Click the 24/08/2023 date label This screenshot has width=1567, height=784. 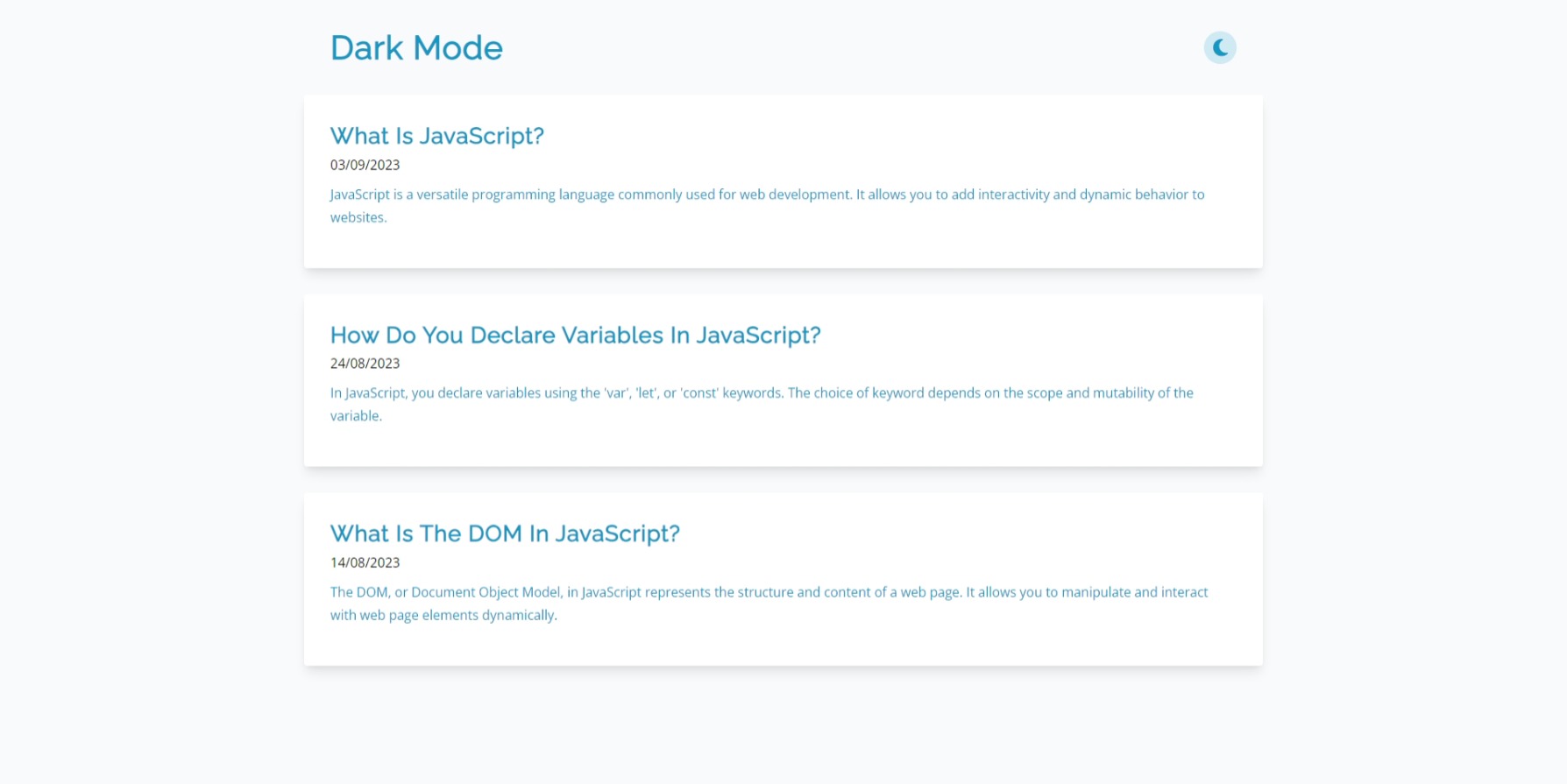pyautogui.click(x=365, y=364)
